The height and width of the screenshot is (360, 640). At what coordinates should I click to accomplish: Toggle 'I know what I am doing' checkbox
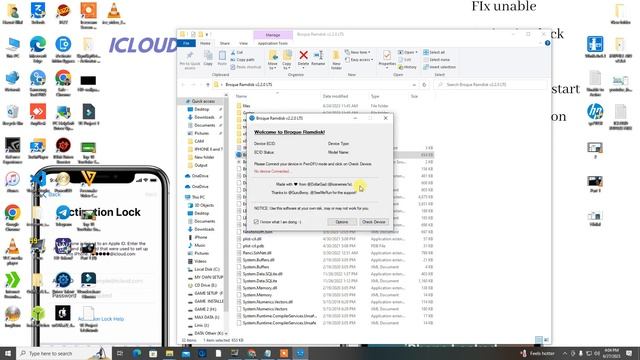256,222
